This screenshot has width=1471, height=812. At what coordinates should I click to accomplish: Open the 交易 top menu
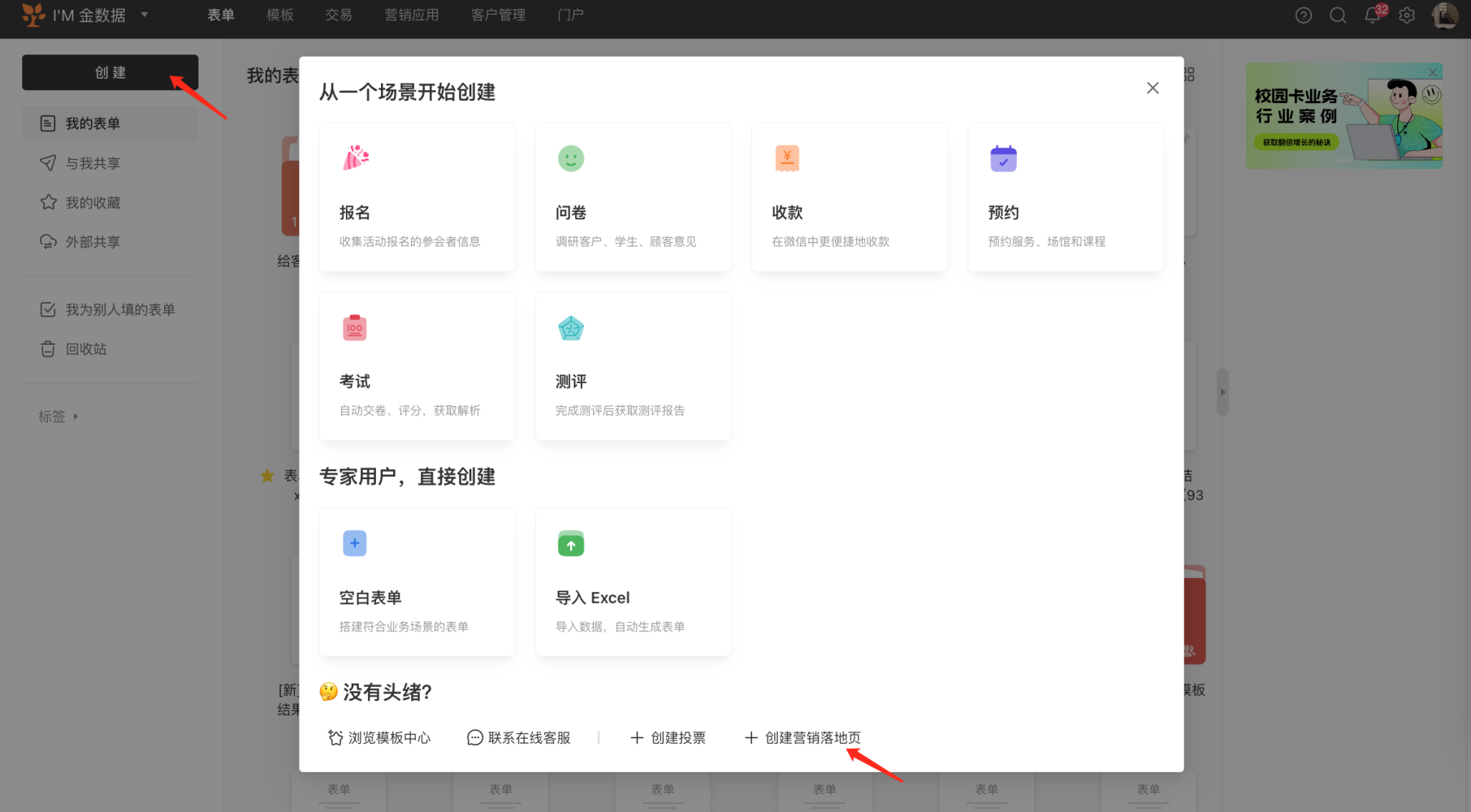click(339, 15)
